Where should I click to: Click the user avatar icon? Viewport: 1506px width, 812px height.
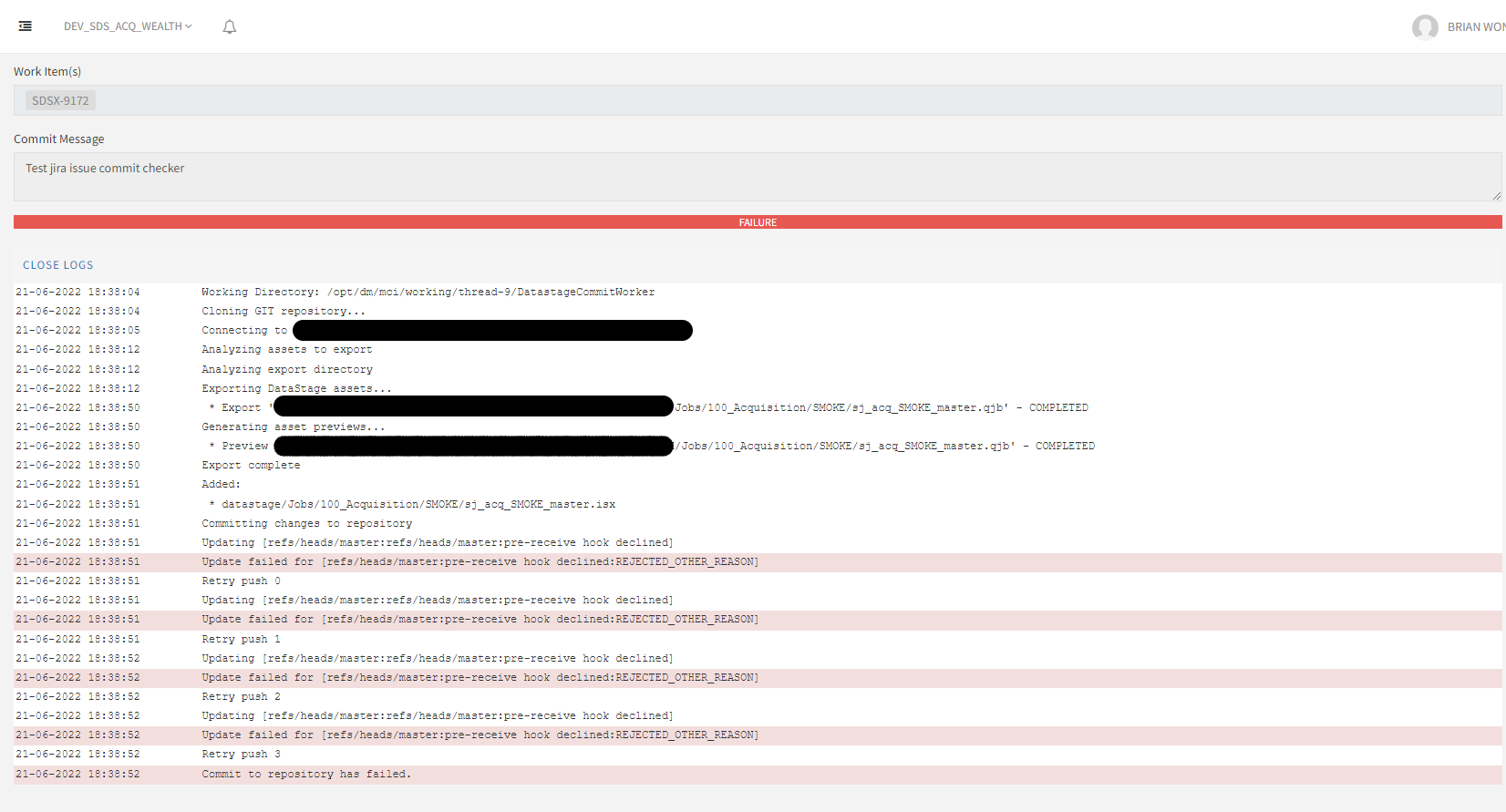[x=1425, y=27]
